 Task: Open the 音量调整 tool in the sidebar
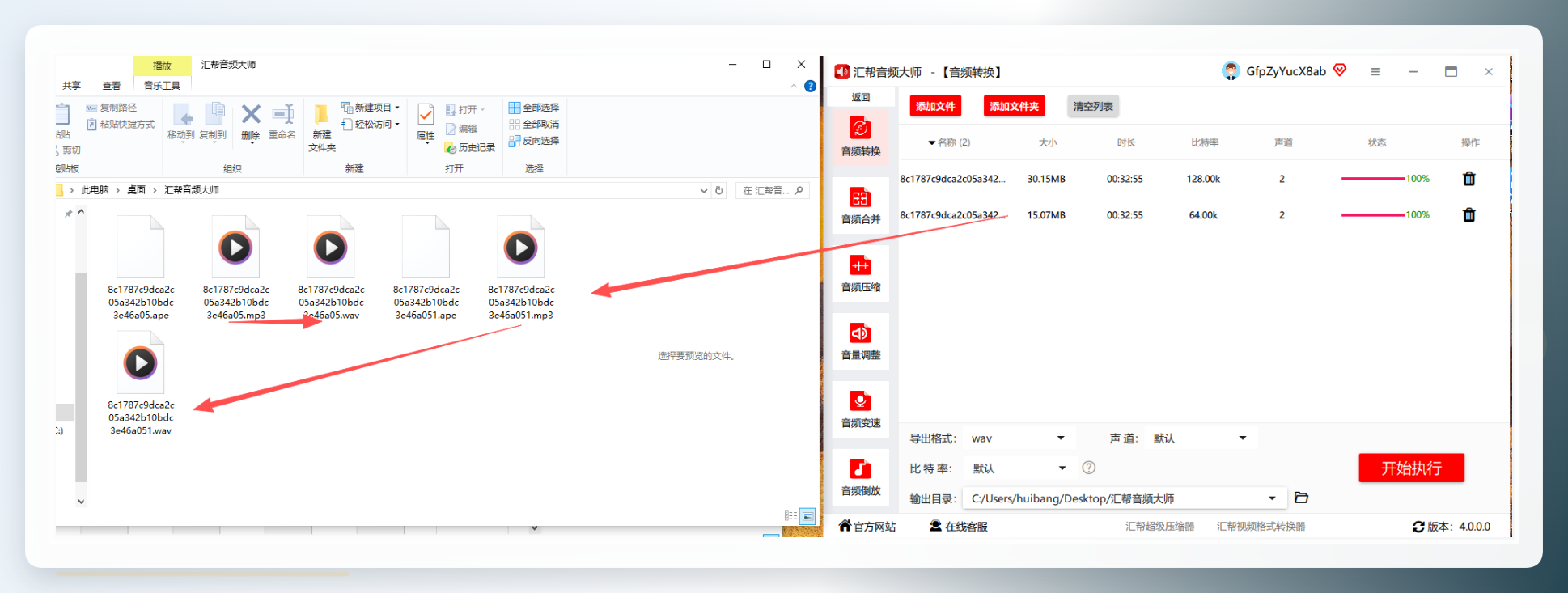click(860, 341)
